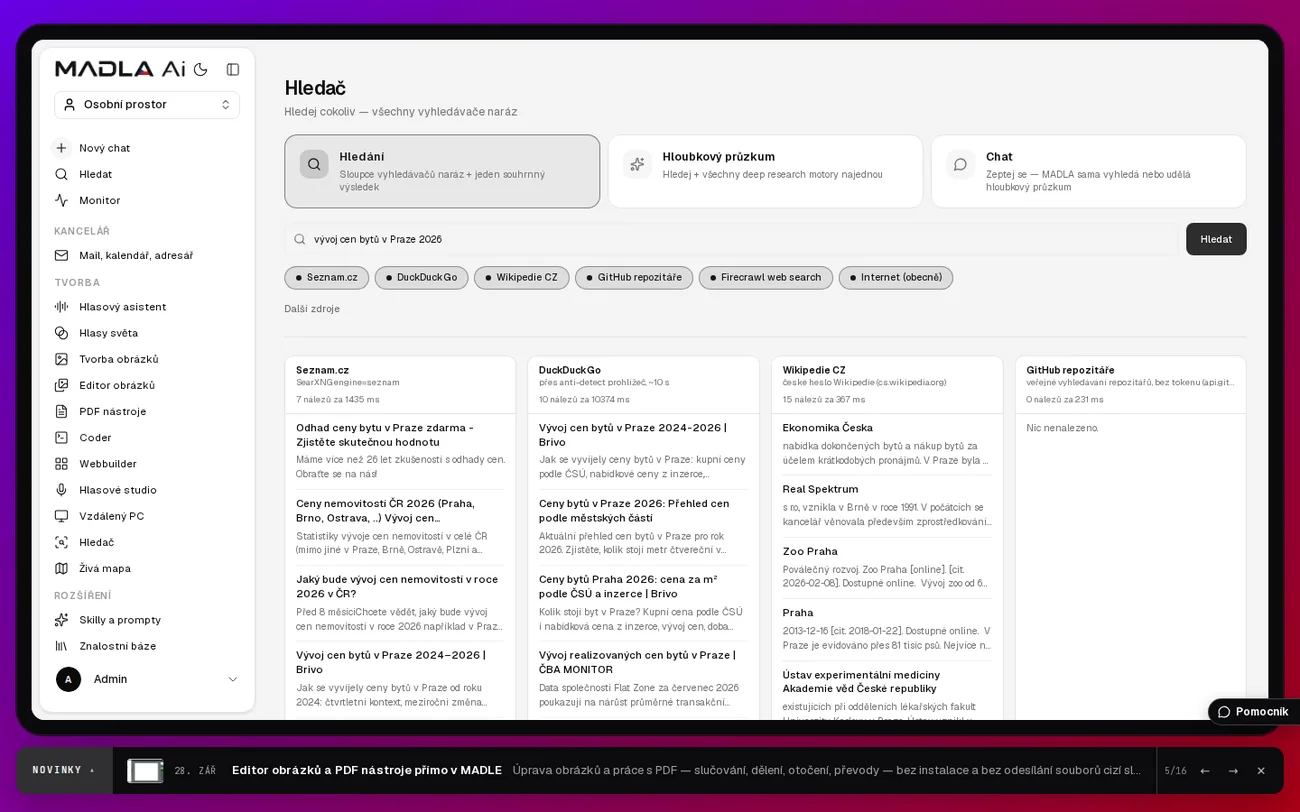This screenshot has width=1300, height=812.
Task: Toggle dark mode moon icon
Action: click(200, 69)
